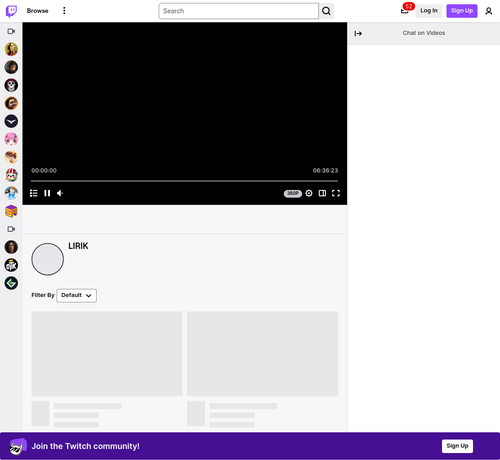500x460 pixels.
Task: Open the green diamond logo avatar channel
Action: click(x=11, y=283)
